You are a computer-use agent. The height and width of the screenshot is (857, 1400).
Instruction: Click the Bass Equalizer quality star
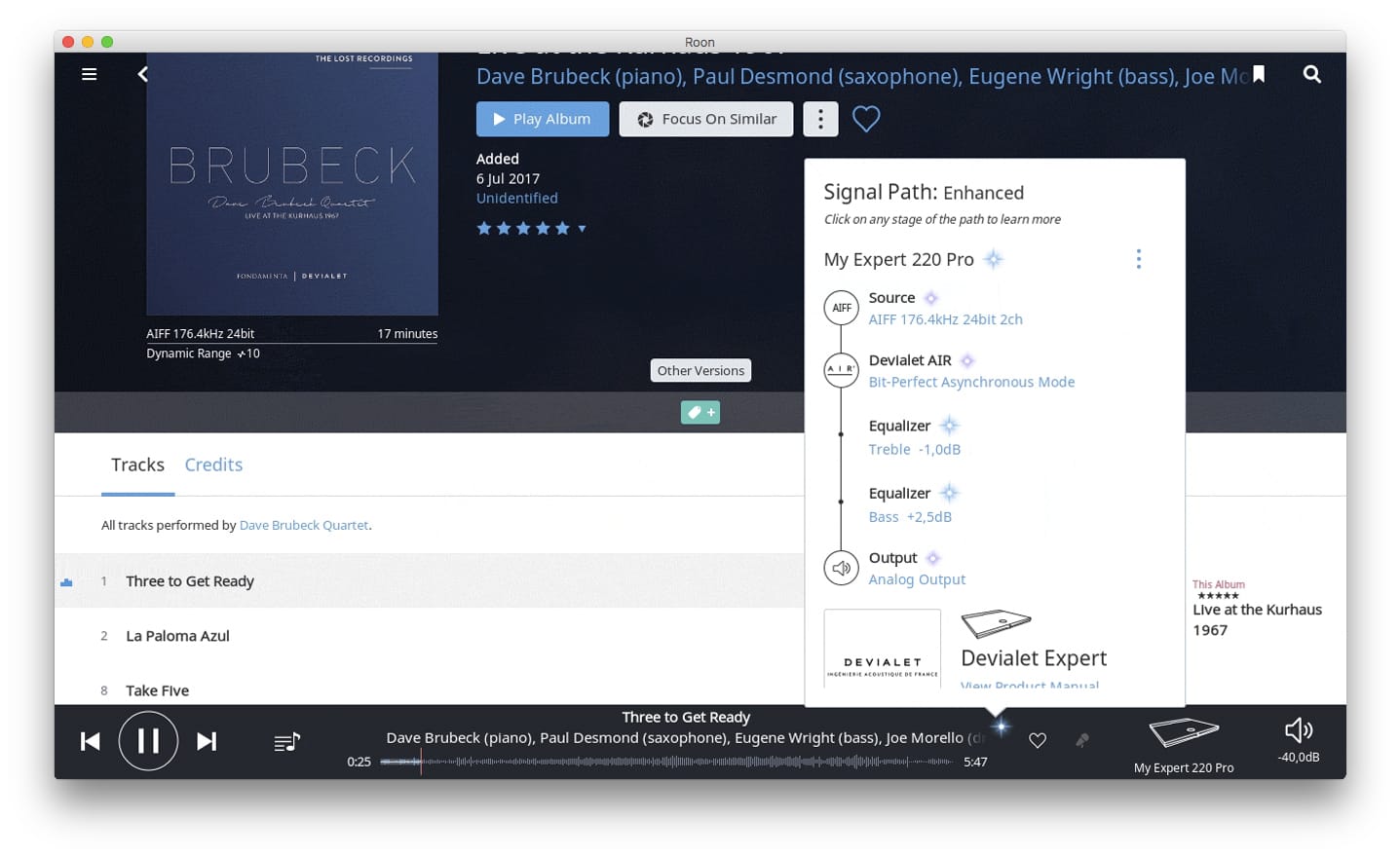pyautogui.click(x=949, y=493)
